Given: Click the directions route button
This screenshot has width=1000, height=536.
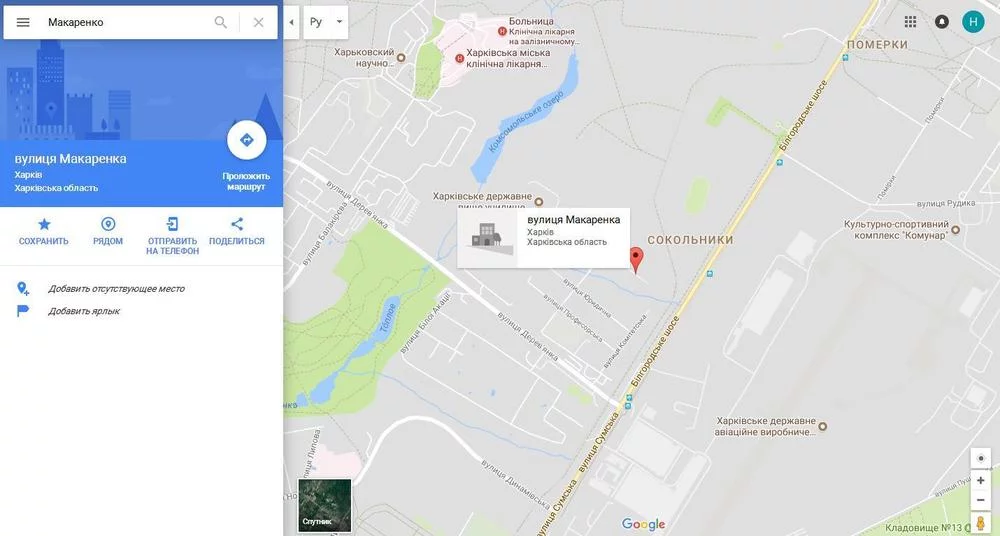Looking at the screenshot, I should click(246, 140).
